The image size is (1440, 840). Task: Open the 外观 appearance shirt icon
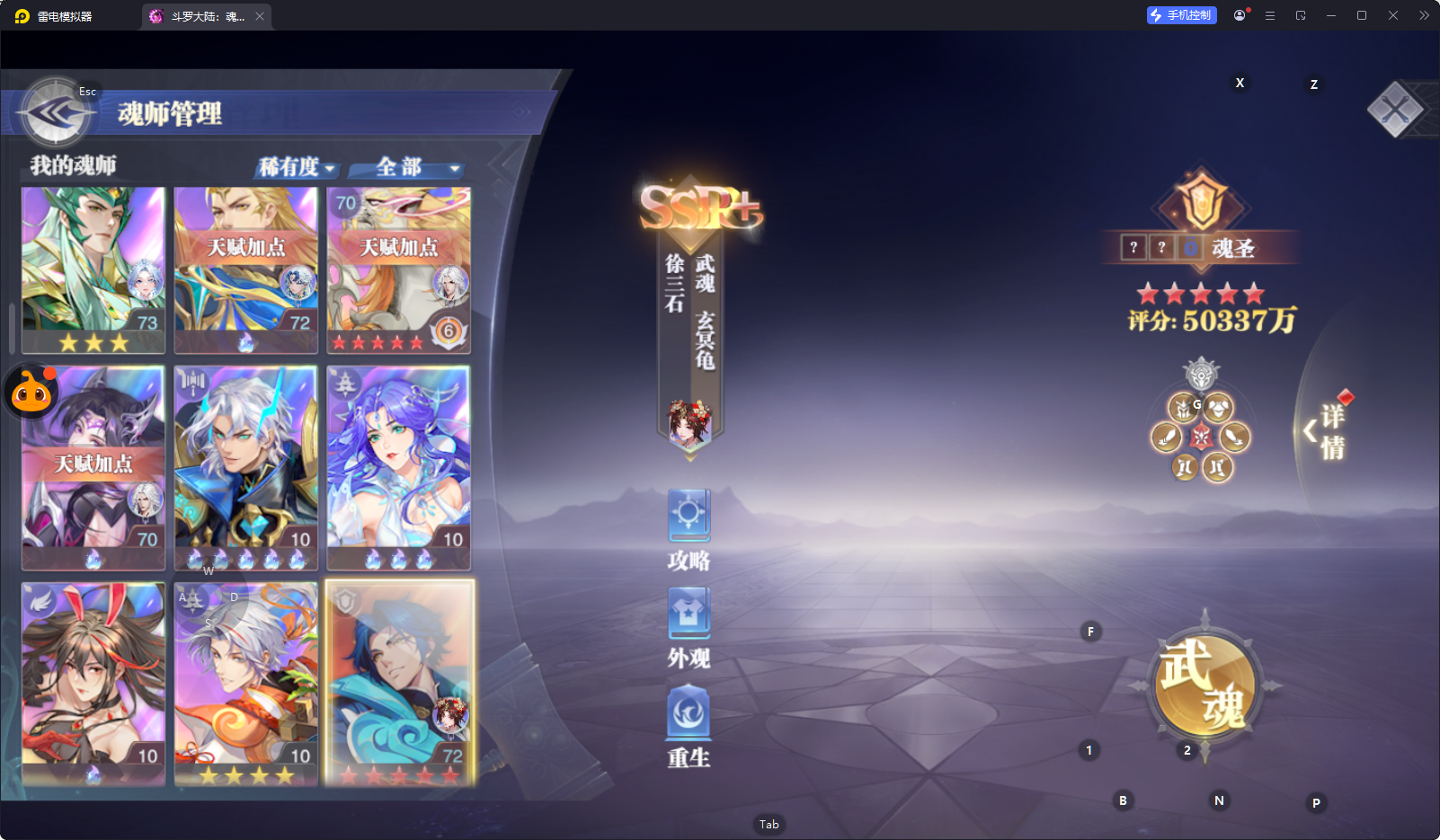pos(689,629)
